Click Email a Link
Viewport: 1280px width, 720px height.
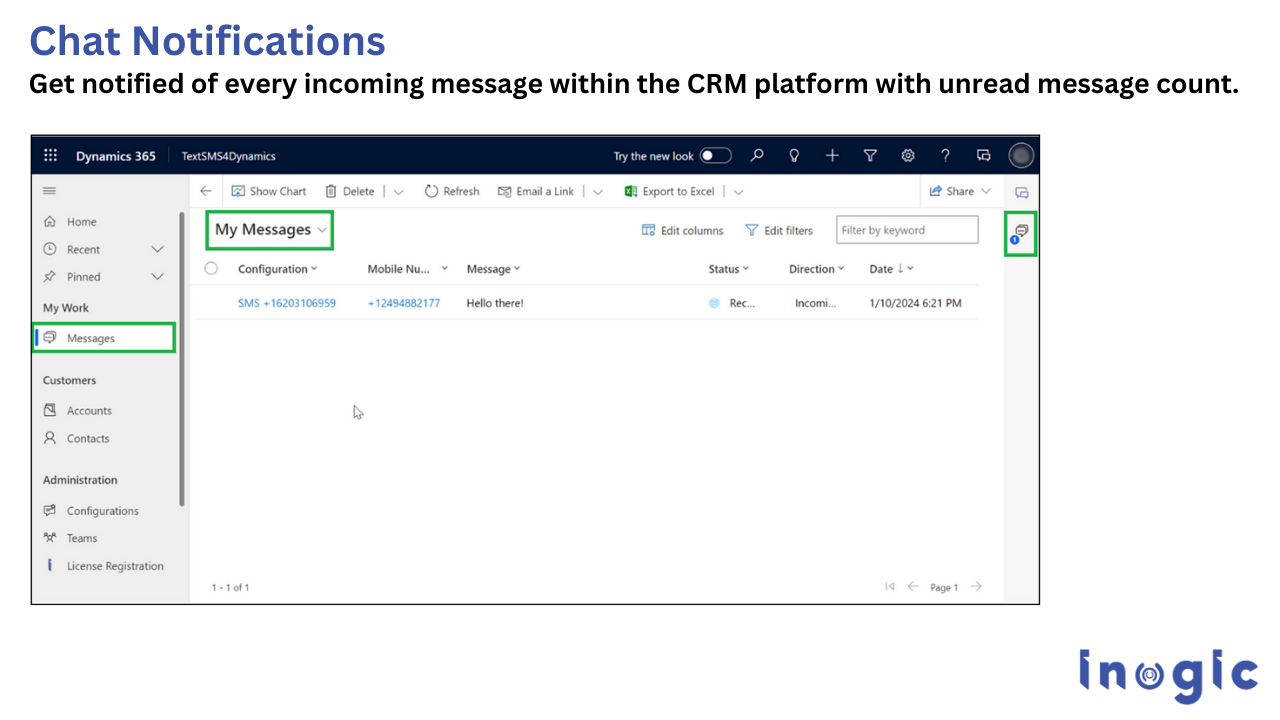coord(536,191)
